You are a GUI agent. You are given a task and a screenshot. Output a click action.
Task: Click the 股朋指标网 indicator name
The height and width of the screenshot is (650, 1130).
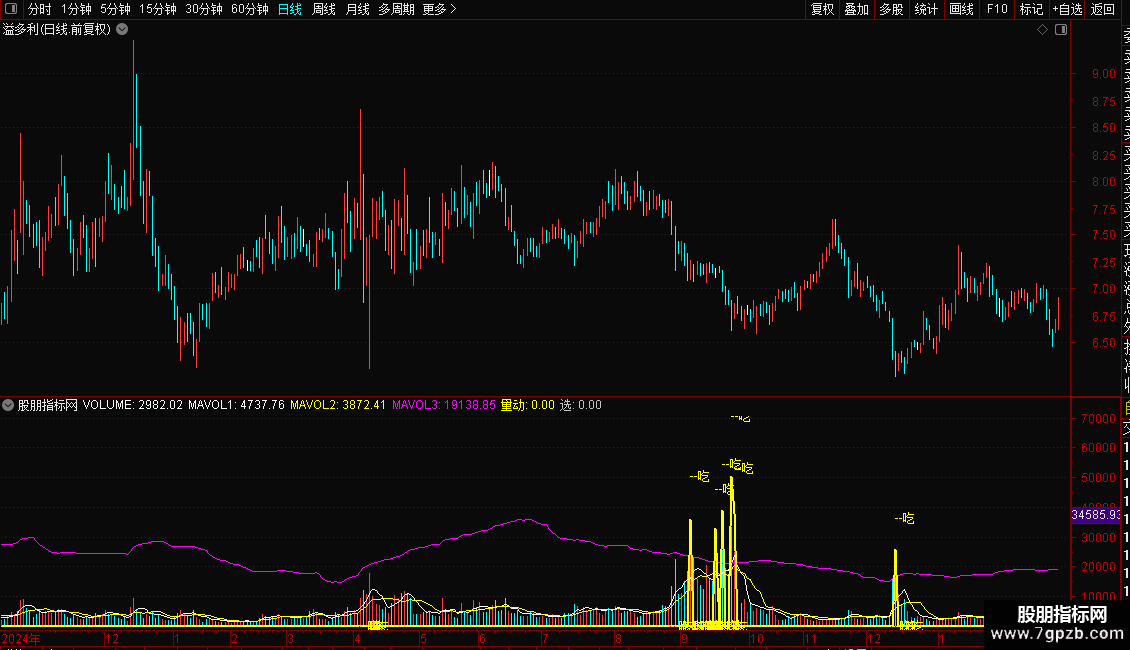coord(48,405)
